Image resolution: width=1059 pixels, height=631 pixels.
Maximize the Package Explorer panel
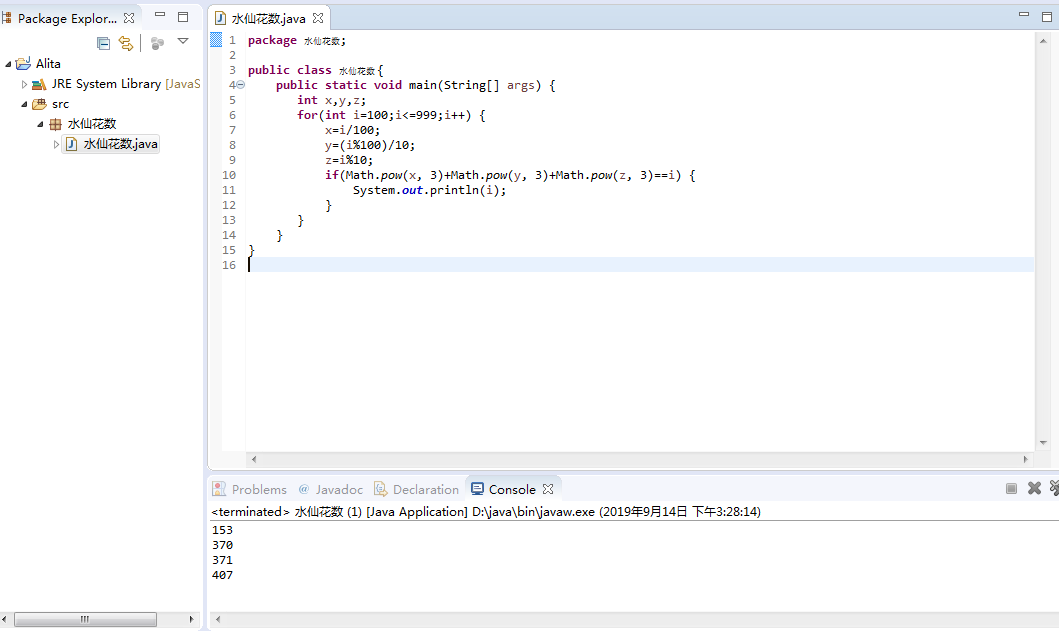pos(183,17)
